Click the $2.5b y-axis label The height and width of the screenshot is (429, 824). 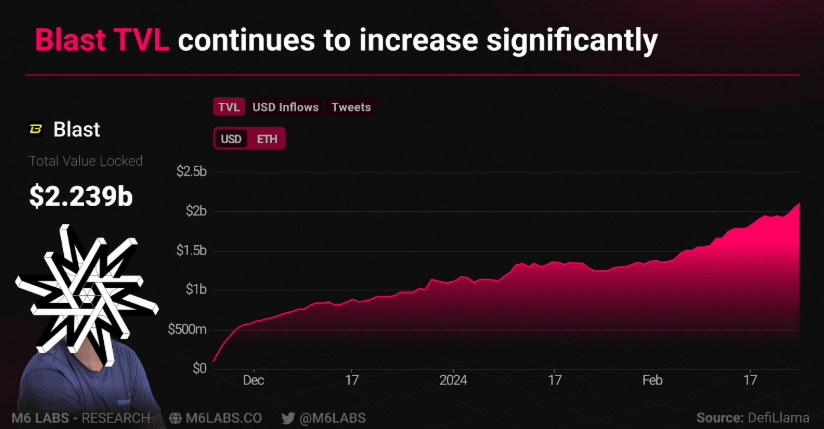[190, 172]
